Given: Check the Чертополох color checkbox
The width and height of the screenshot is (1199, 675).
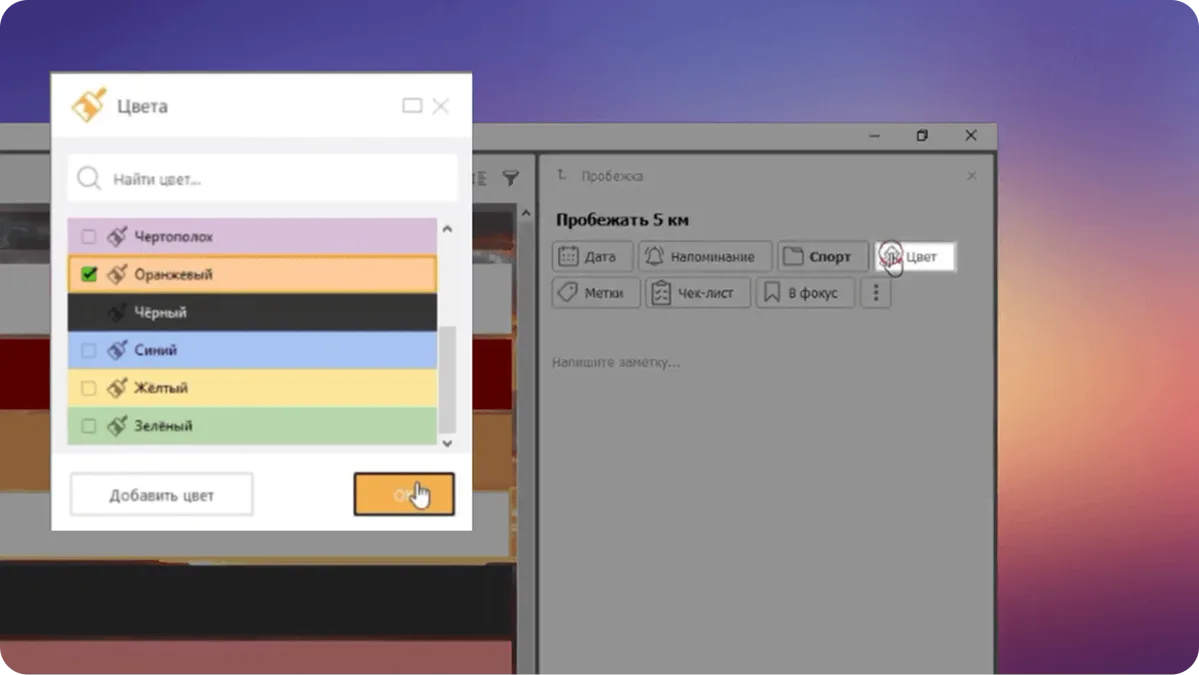Looking at the screenshot, I should pos(89,237).
